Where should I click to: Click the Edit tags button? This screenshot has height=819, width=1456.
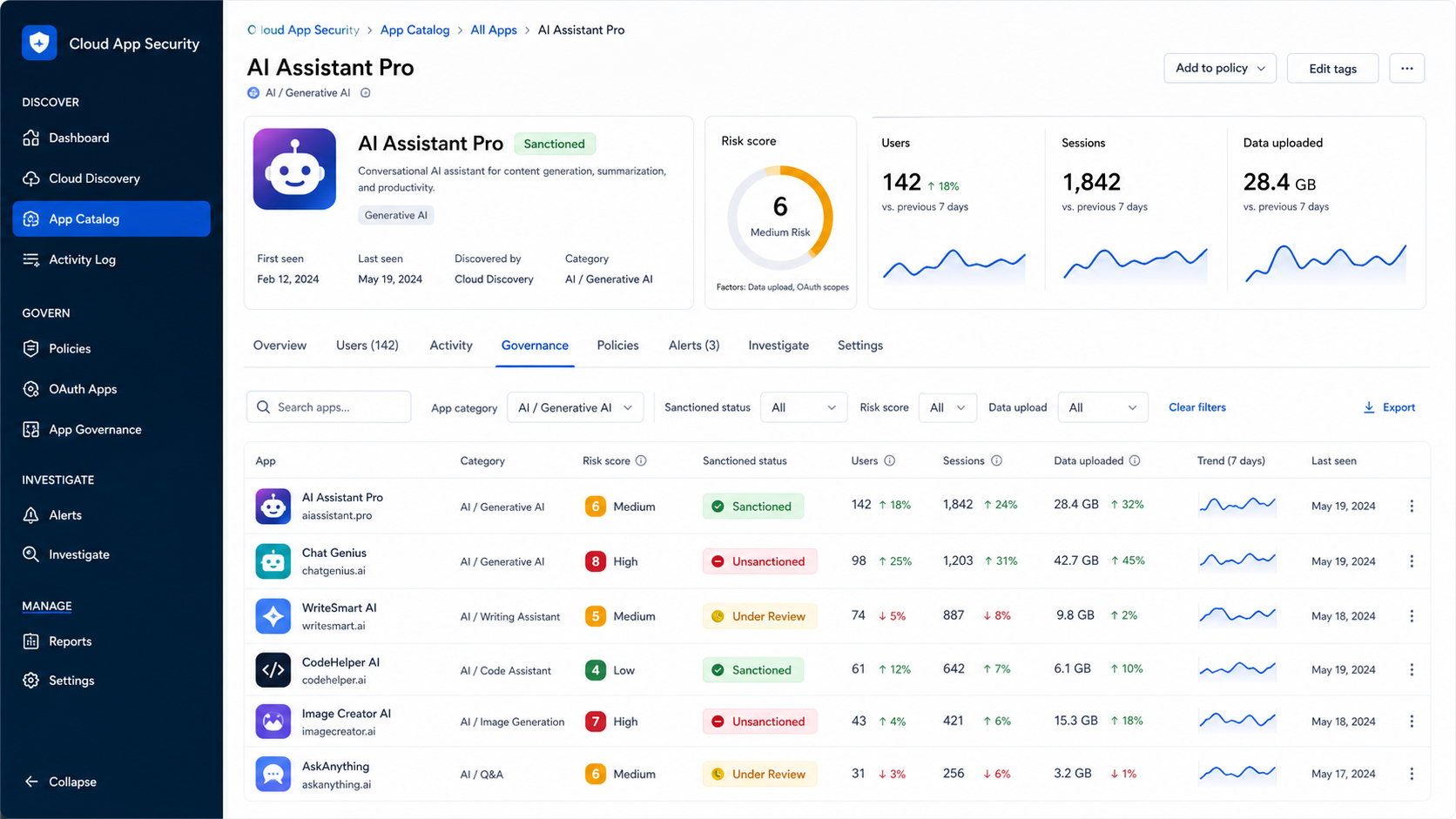pyautogui.click(x=1332, y=68)
